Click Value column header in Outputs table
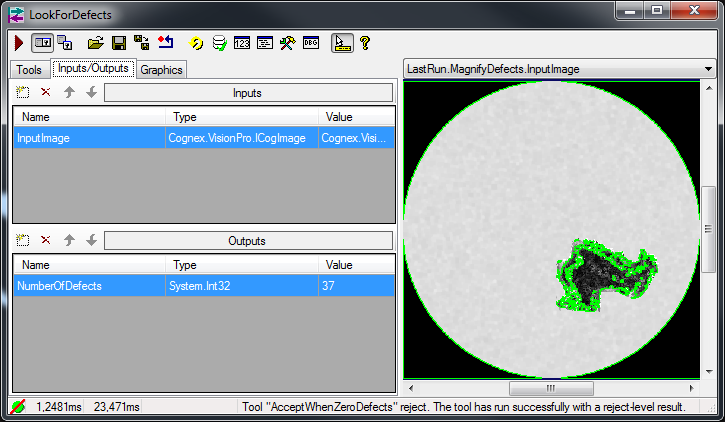Image resolution: width=725 pixels, height=422 pixels. pos(356,265)
